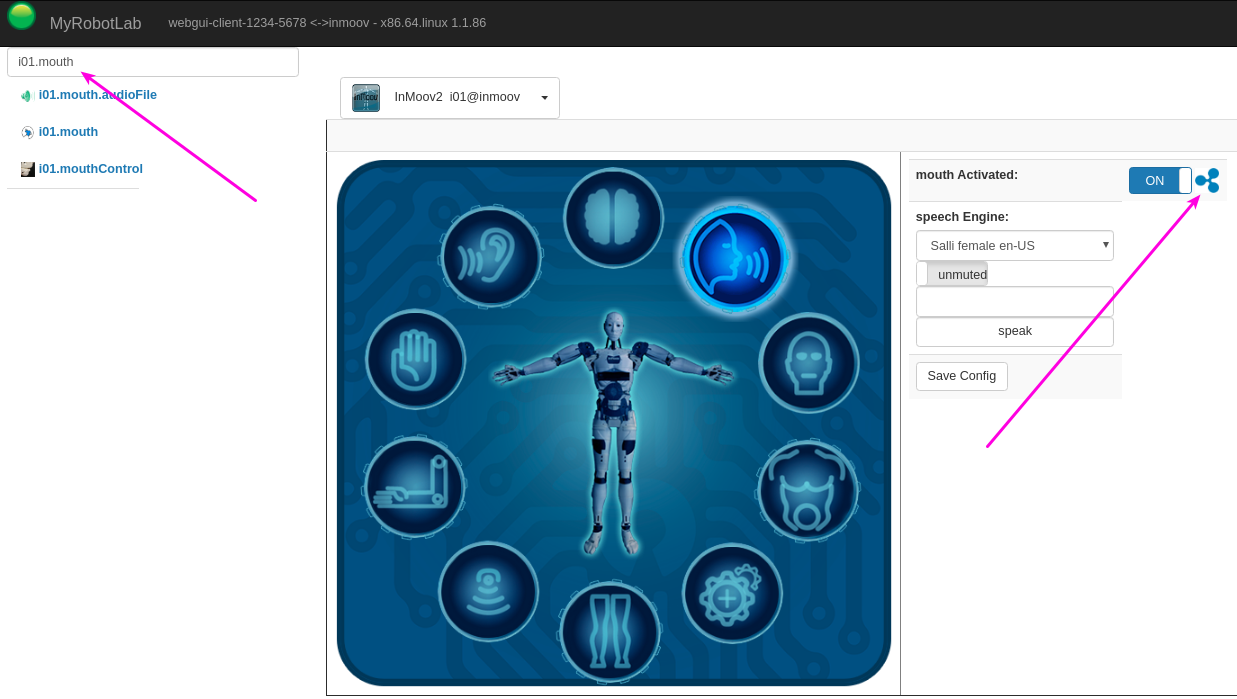The height and width of the screenshot is (699, 1237).
Task: Click the service search field containing i01.mouth
Action: point(153,62)
